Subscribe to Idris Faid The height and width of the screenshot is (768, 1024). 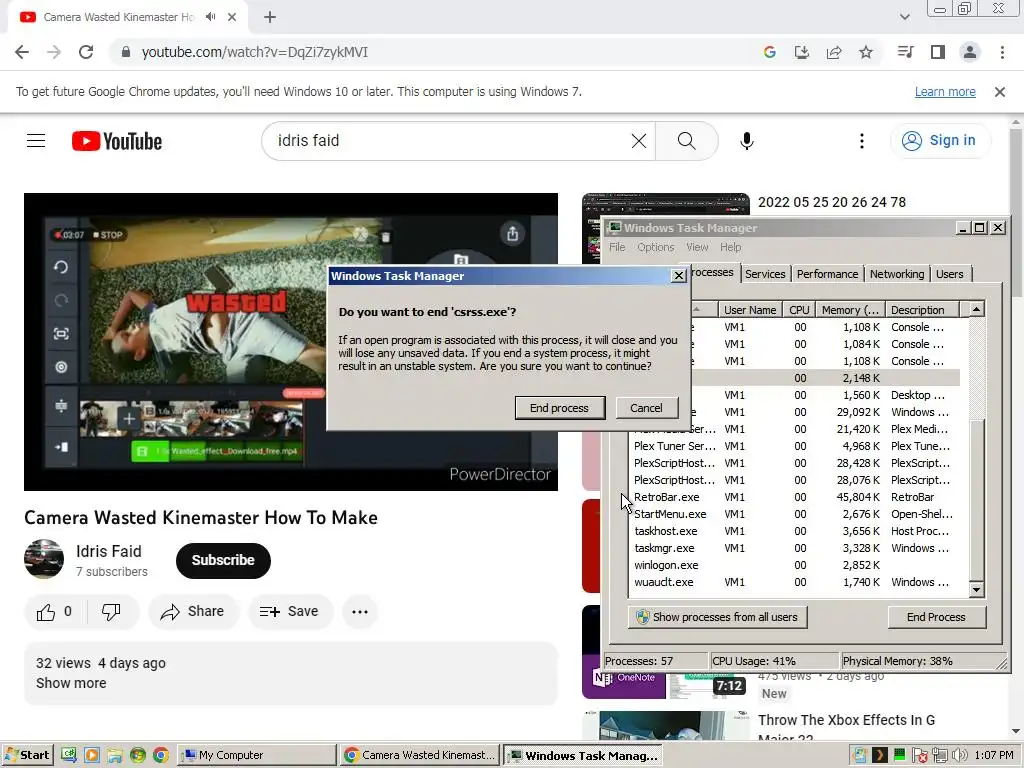(223, 560)
